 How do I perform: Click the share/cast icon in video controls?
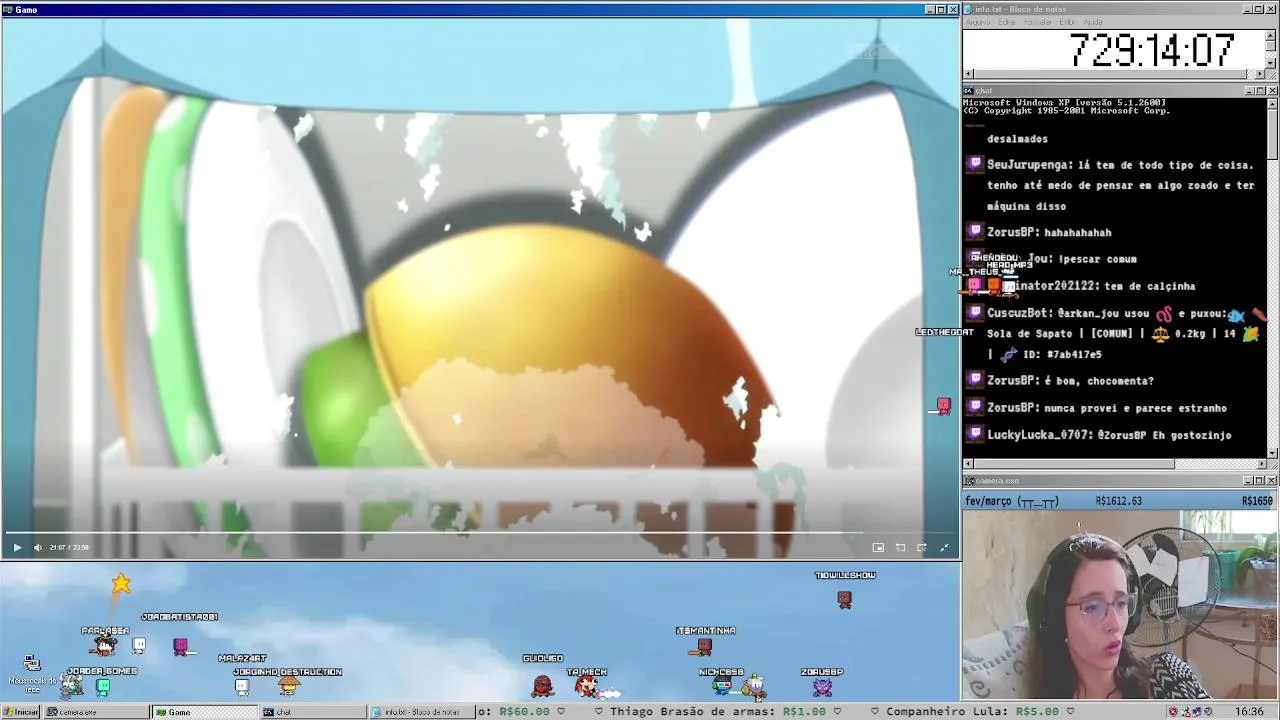[922, 547]
